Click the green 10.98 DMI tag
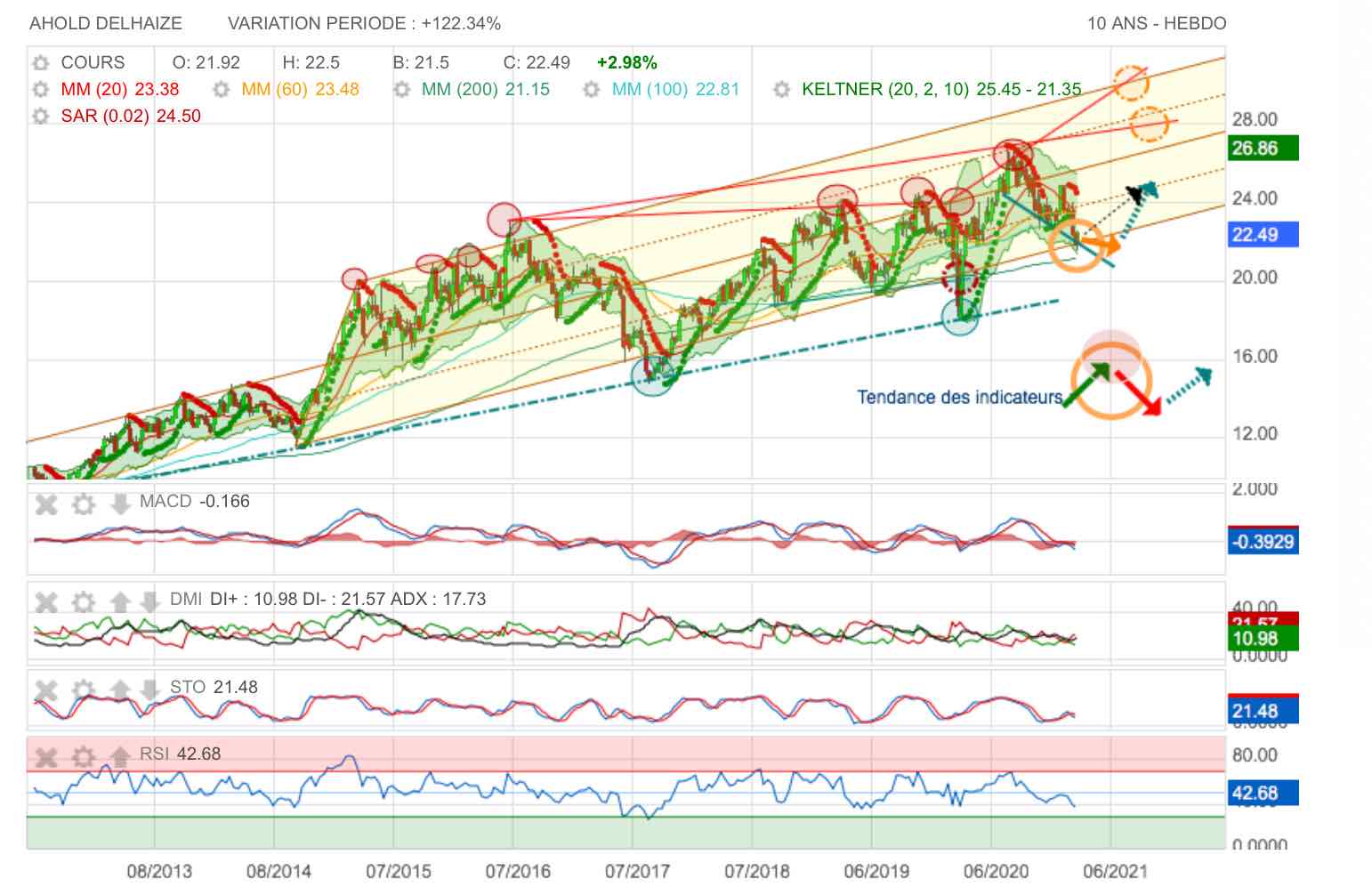The width and height of the screenshot is (1372, 895). 1263,639
